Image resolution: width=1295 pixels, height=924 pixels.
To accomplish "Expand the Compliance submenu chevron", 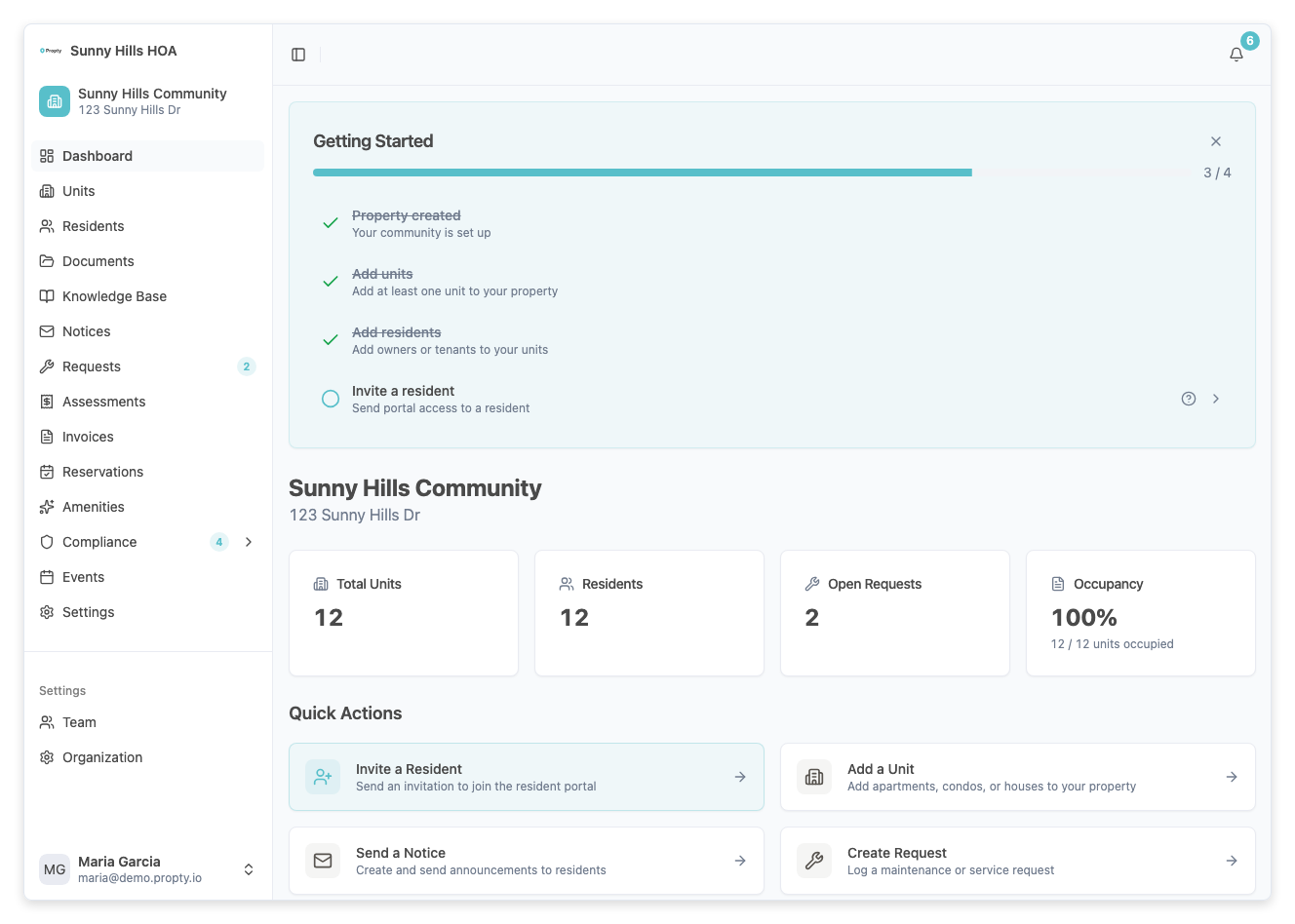I will click(249, 542).
